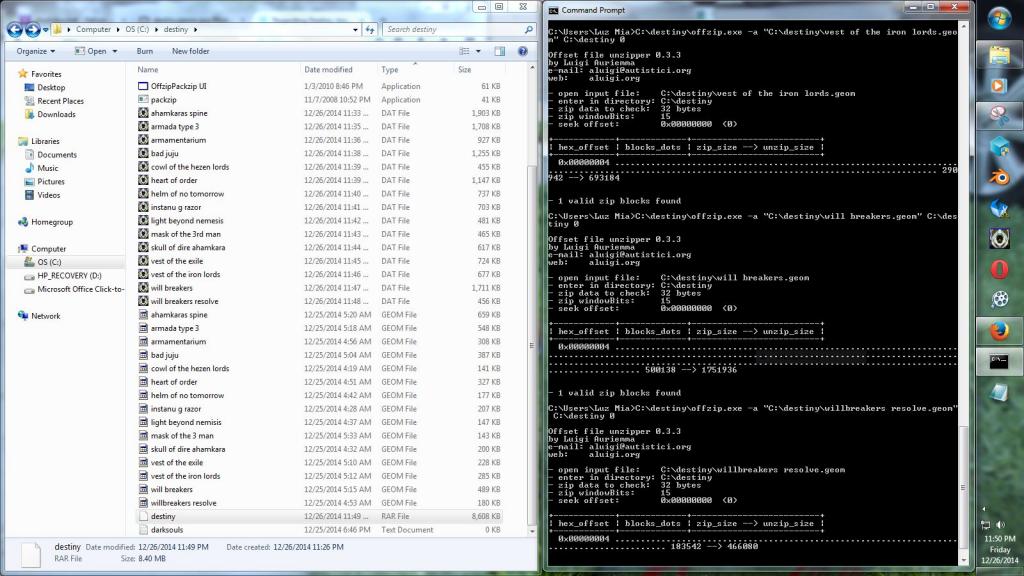Open the Windows Start orb

pyautogui.click(x=999, y=18)
